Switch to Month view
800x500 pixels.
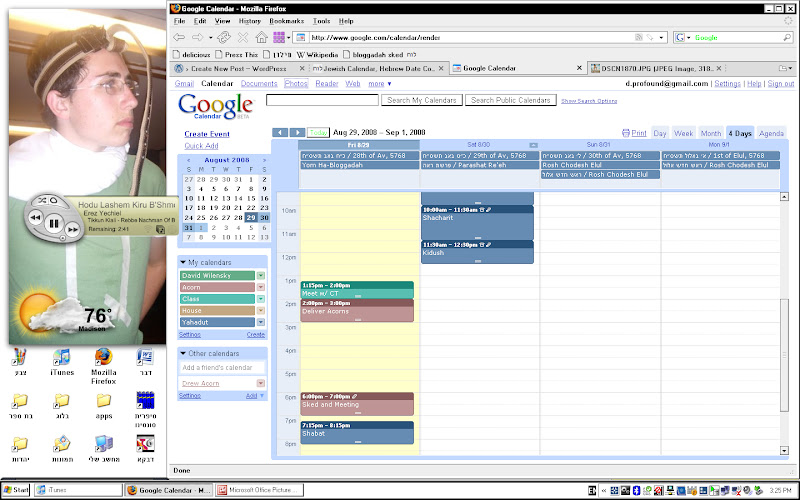click(x=711, y=134)
